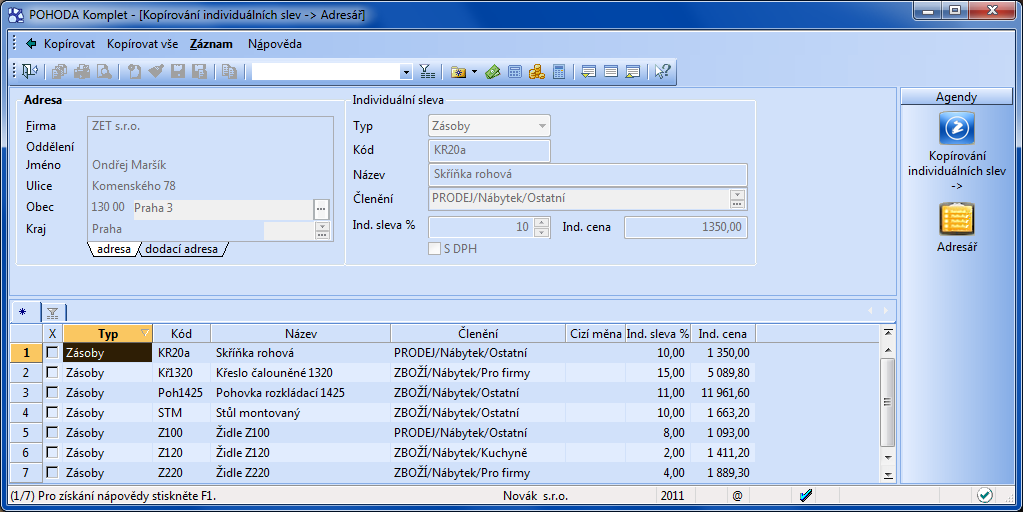Open the favorites folder dropdown arrow
The image size is (1023, 512).
pos(474,72)
